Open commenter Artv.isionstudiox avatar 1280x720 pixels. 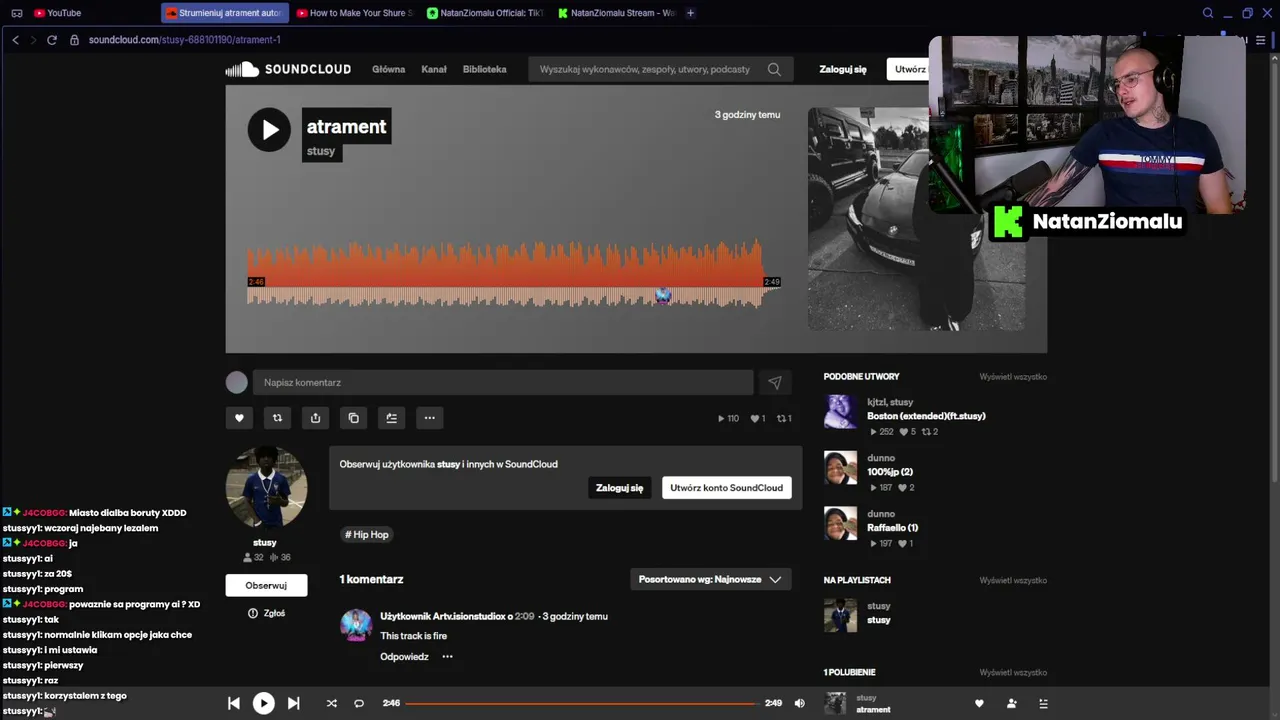[356, 625]
